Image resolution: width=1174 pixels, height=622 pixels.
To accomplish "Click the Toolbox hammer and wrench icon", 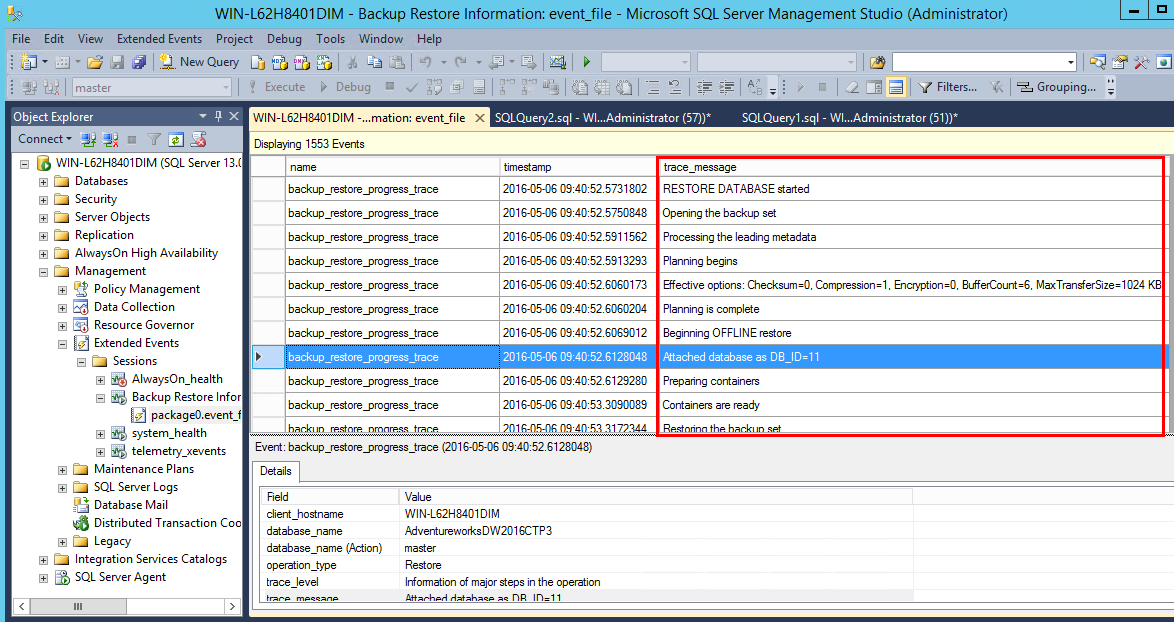I will pos(1141,62).
